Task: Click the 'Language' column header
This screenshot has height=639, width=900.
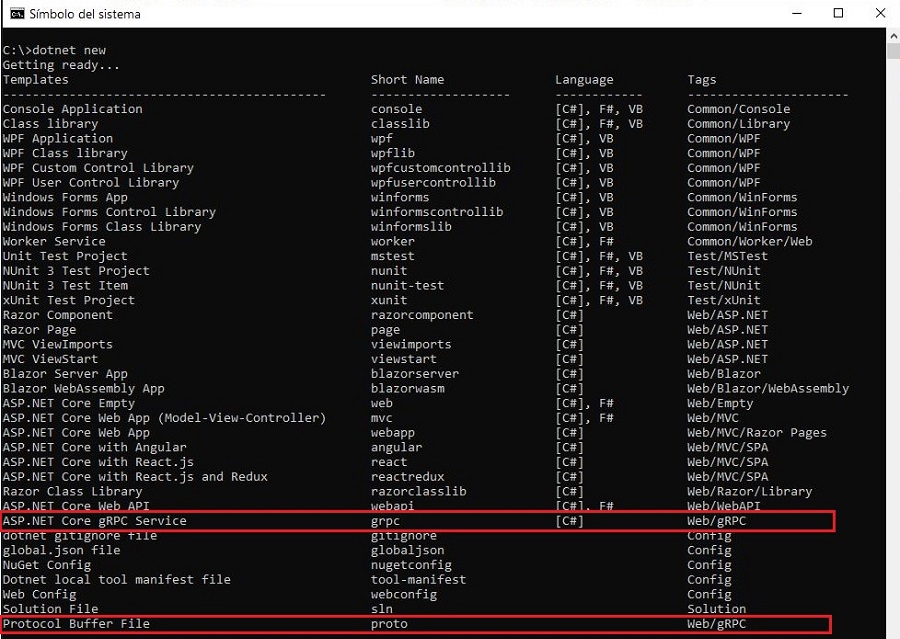Action: (x=584, y=80)
